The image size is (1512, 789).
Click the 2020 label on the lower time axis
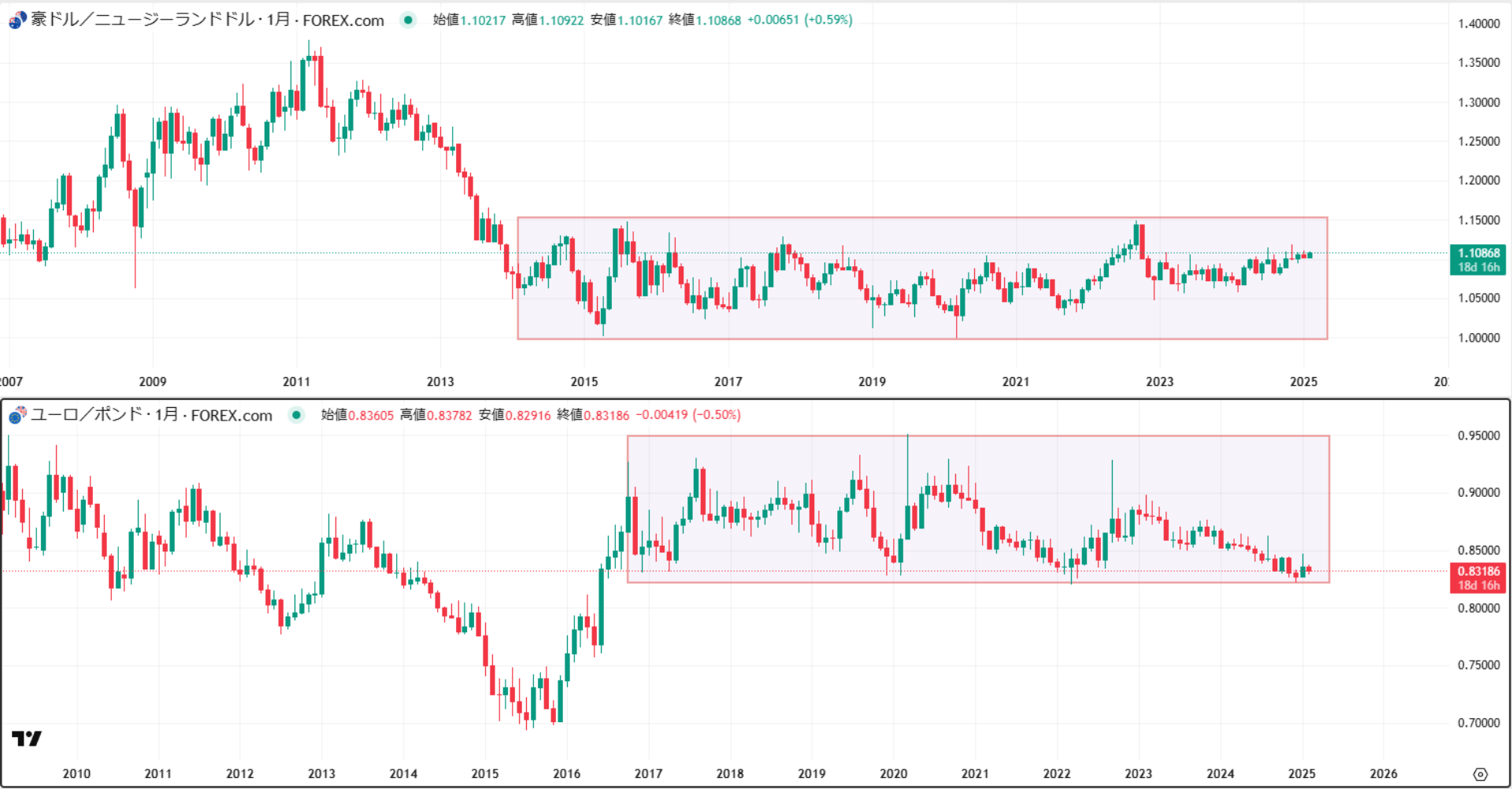(x=893, y=774)
